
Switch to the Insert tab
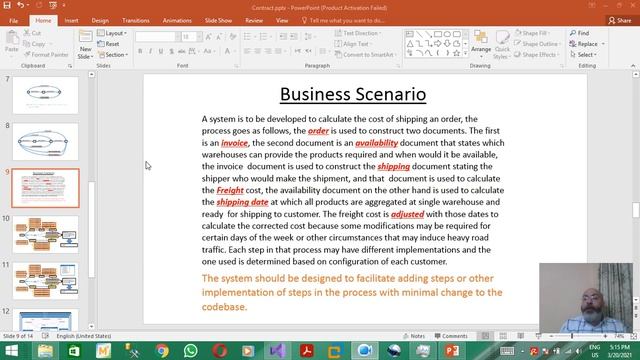71,20
